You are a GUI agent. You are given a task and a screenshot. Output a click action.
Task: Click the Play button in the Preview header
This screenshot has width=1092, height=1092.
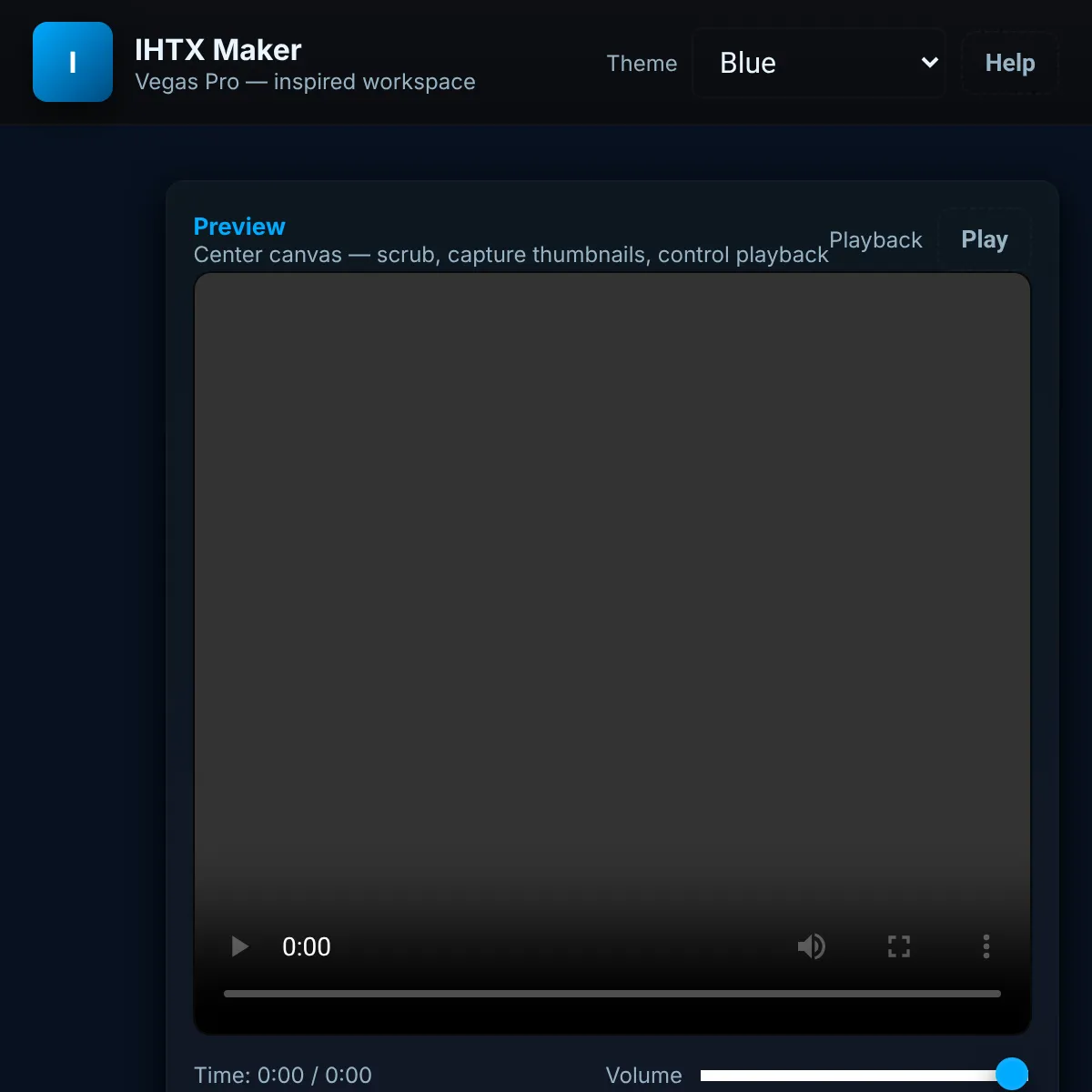985,239
